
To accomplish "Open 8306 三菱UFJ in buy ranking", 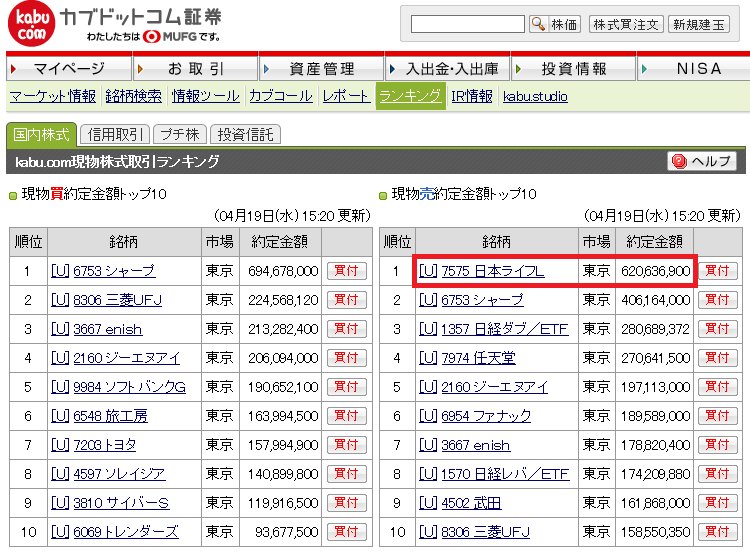I will pos(118,300).
